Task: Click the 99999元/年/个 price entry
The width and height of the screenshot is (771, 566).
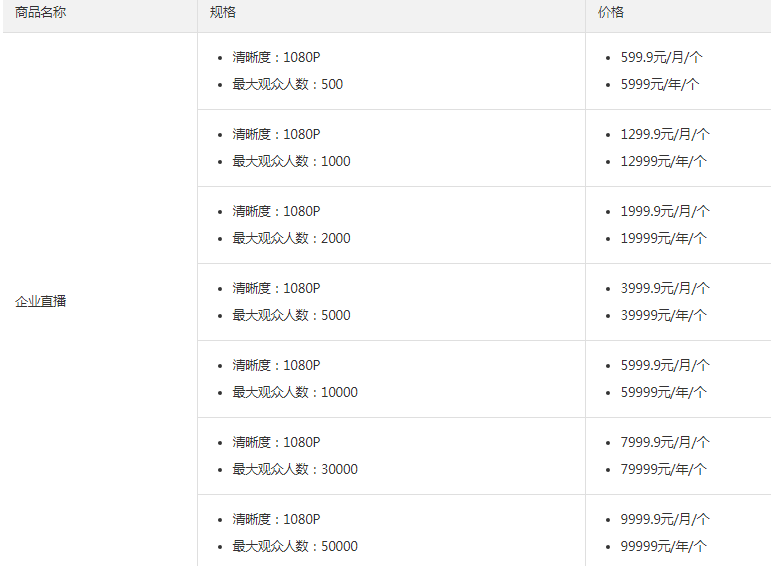Action: (664, 546)
